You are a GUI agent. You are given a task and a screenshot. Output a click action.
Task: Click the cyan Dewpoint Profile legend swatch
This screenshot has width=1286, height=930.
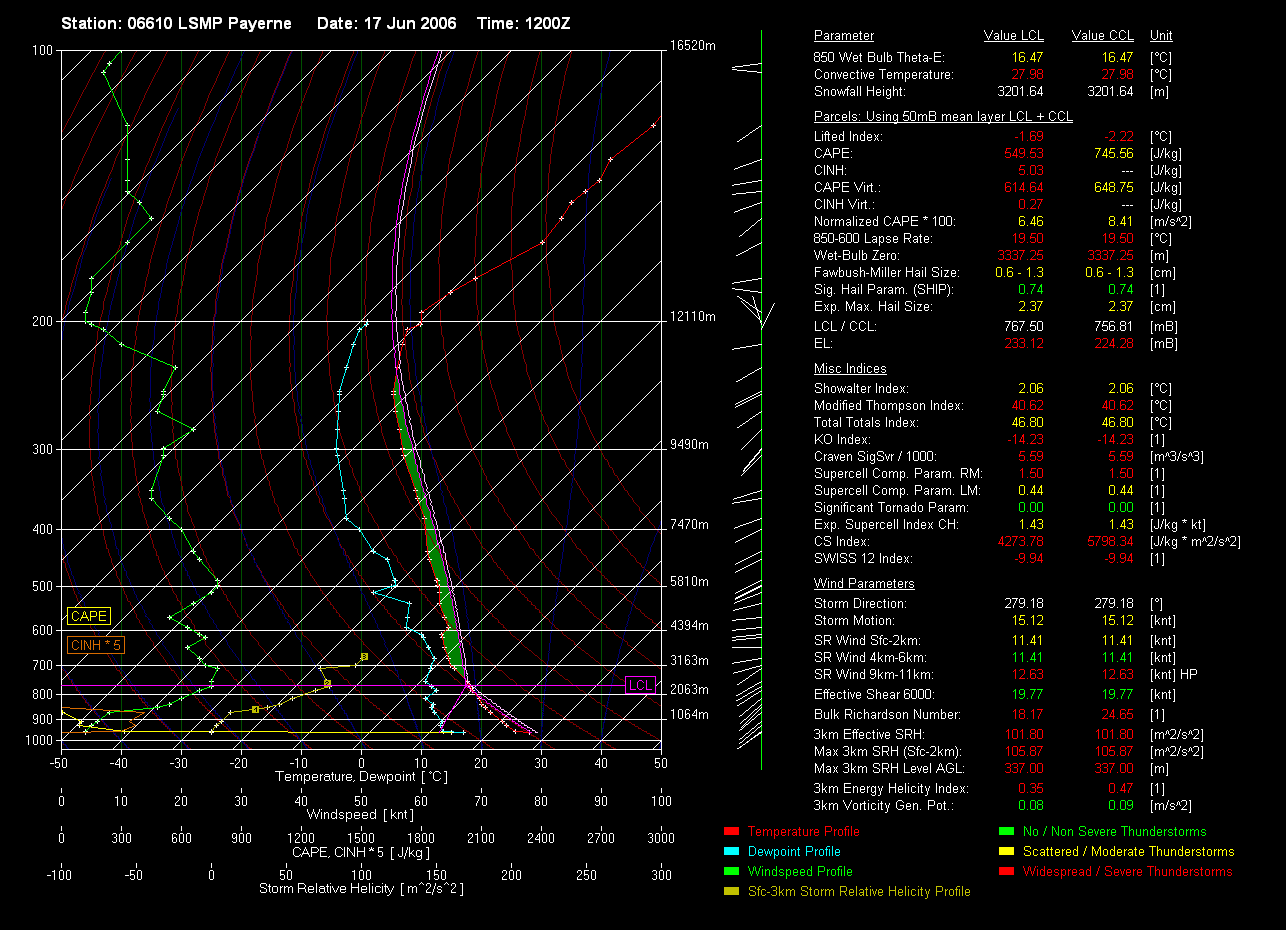point(730,852)
